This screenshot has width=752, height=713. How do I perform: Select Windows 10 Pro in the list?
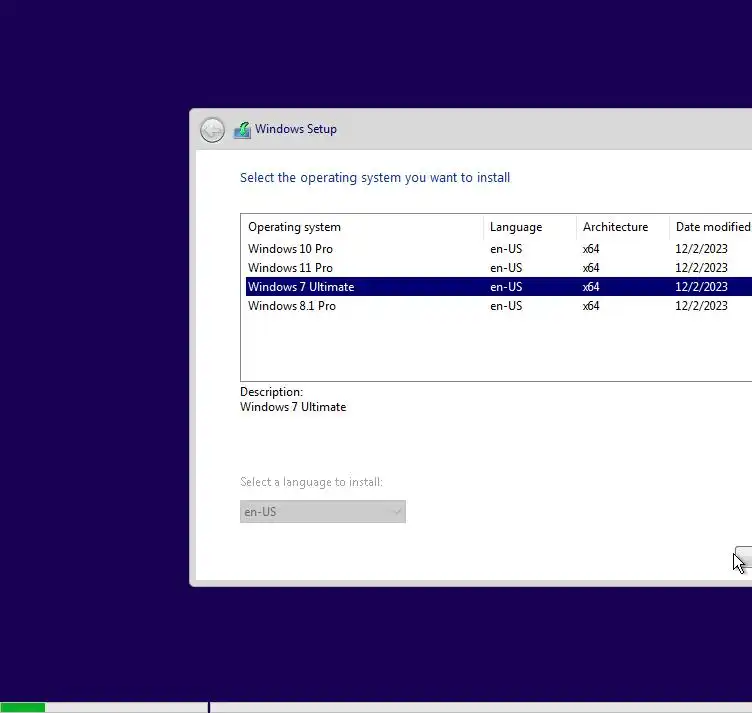pyautogui.click(x=290, y=249)
